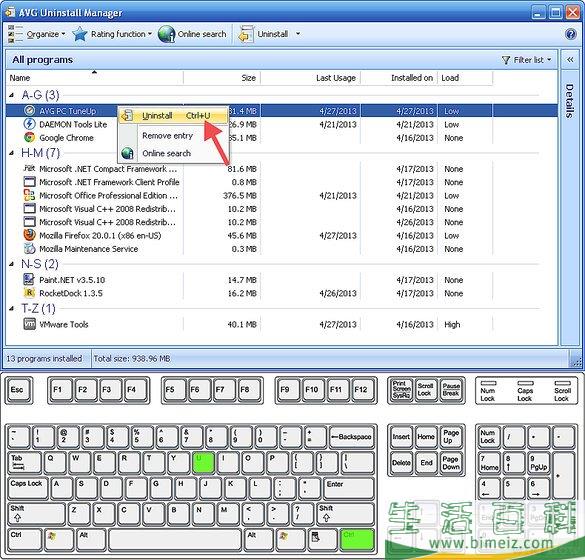Open the Uninstall dropdown arrow
This screenshot has height=560, width=585.
[298, 34]
